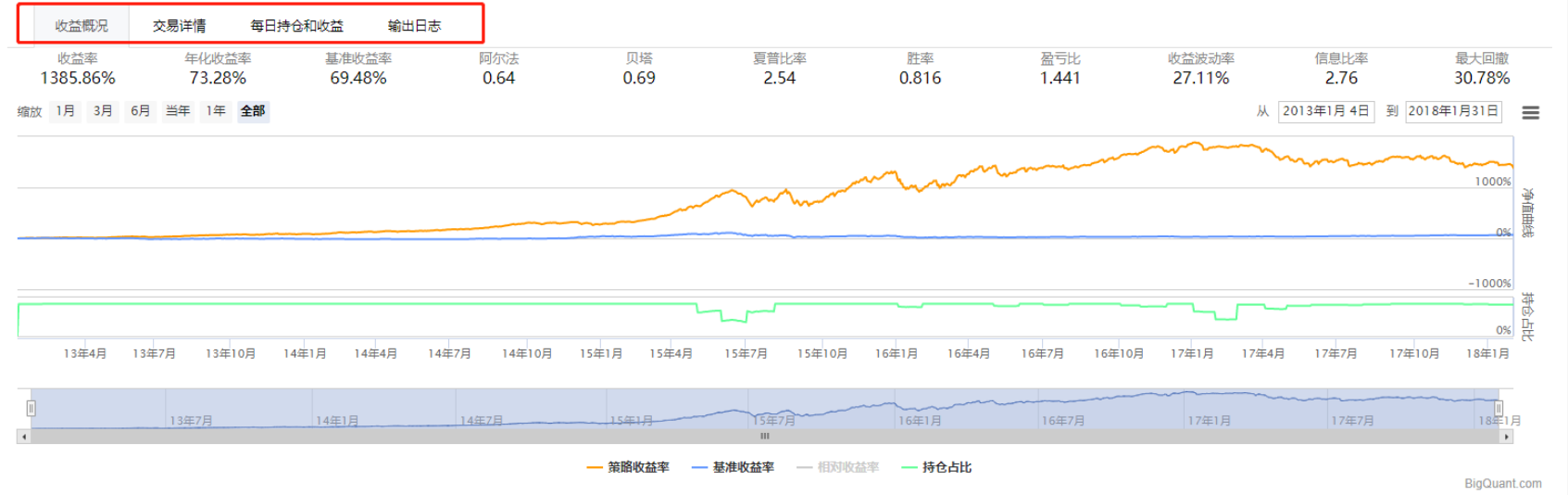Open the chart hamburger export menu
The height and width of the screenshot is (495, 1568).
click(x=1530, y=112)
